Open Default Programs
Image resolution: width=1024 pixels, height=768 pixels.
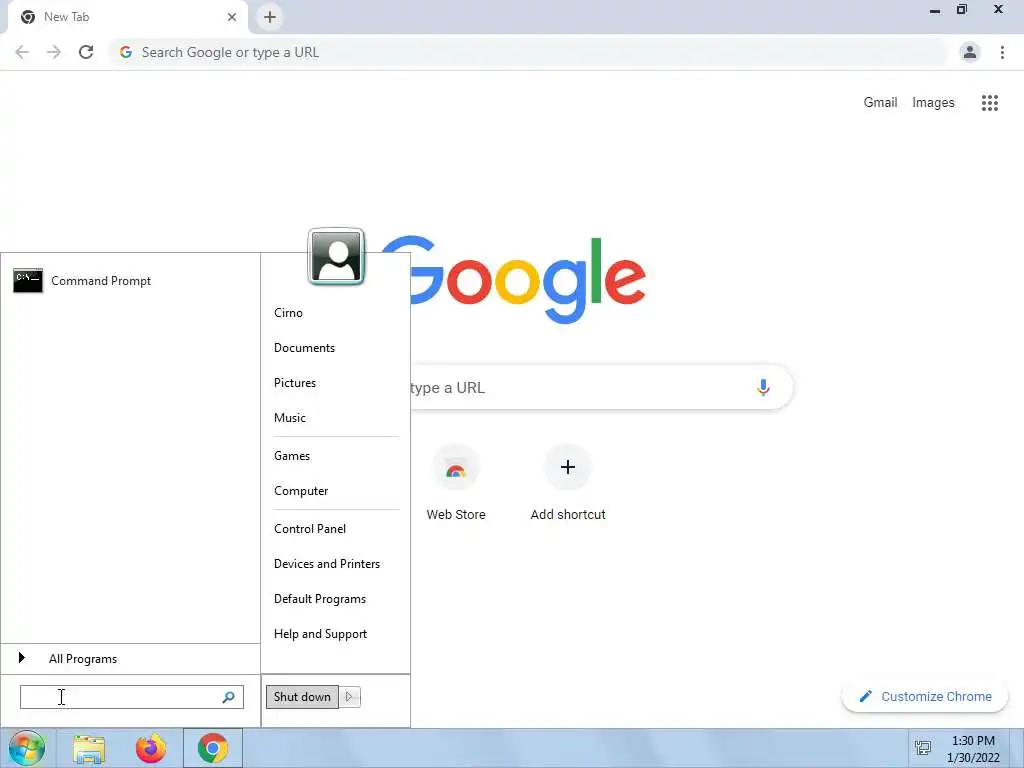click(319, 599)
